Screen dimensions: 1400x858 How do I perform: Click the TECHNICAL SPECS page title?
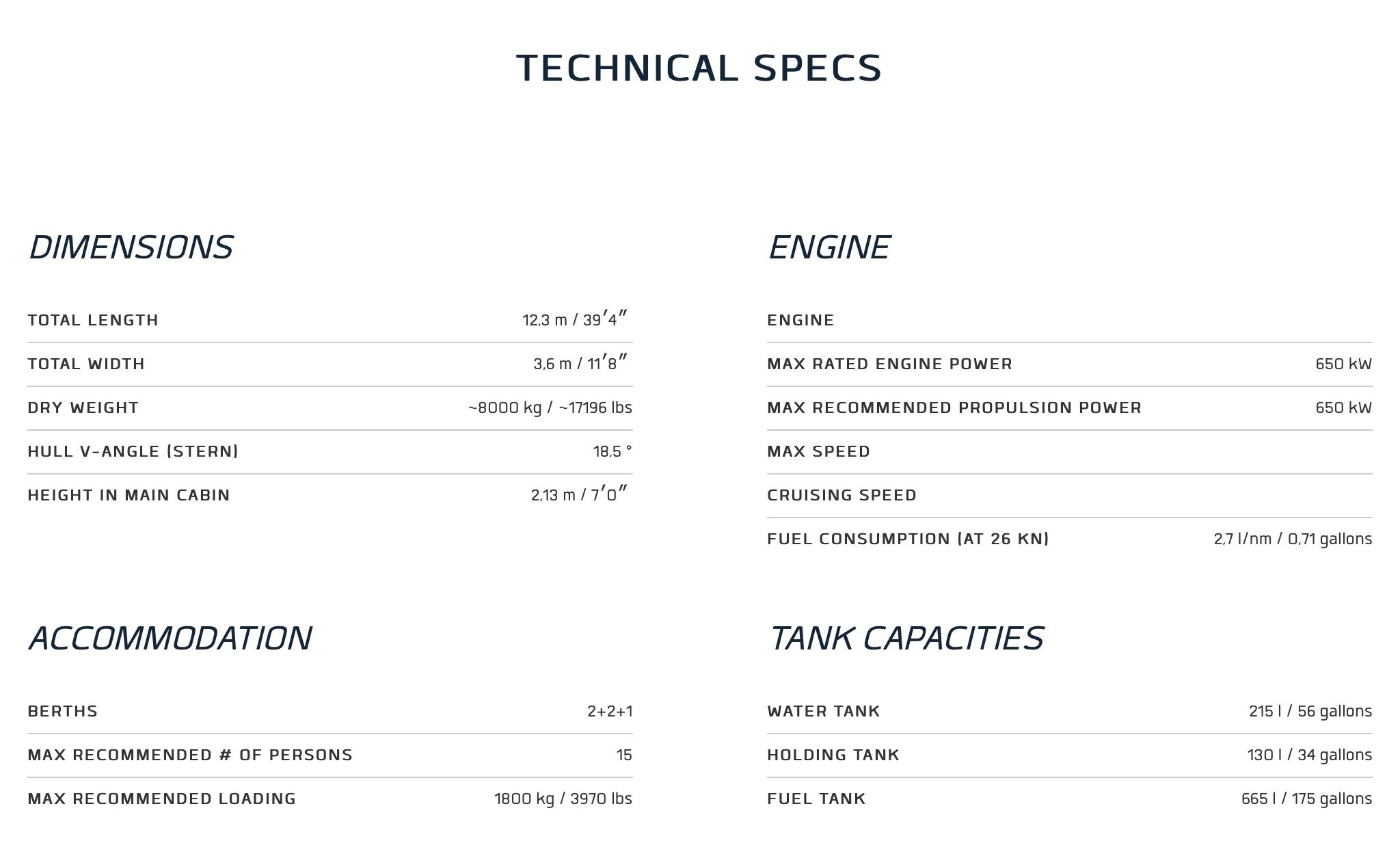(x=699, y=68)
